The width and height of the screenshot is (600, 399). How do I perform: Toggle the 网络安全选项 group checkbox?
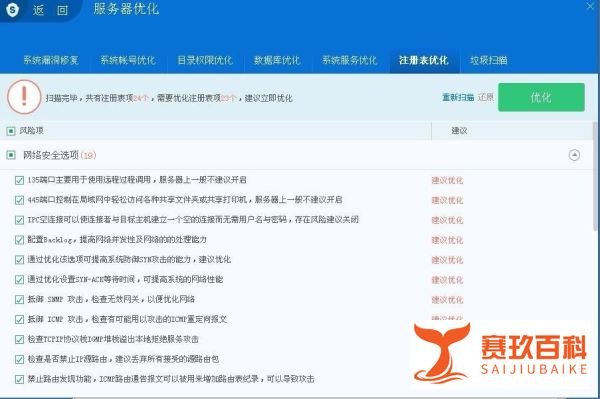[x=11, y=155]
